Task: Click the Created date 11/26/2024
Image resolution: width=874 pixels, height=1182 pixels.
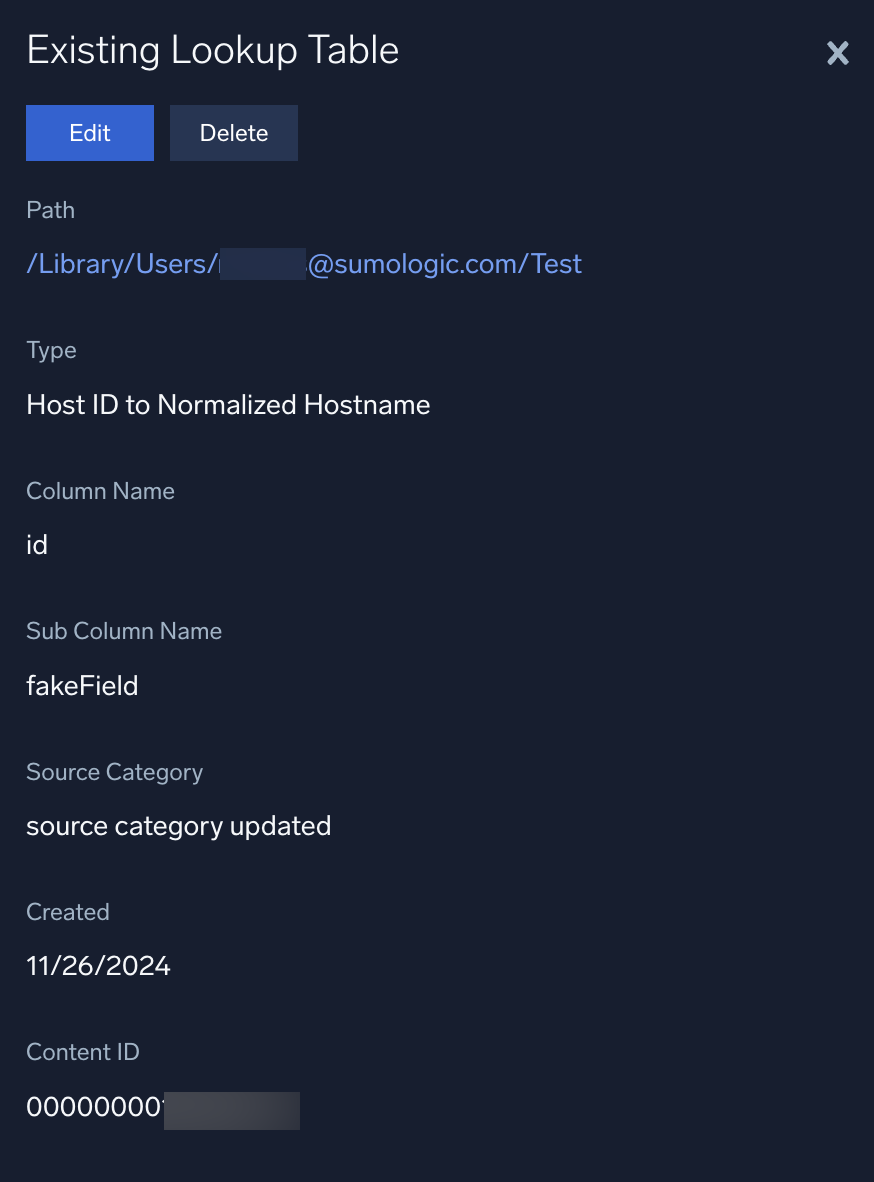Action: point(98,965)
